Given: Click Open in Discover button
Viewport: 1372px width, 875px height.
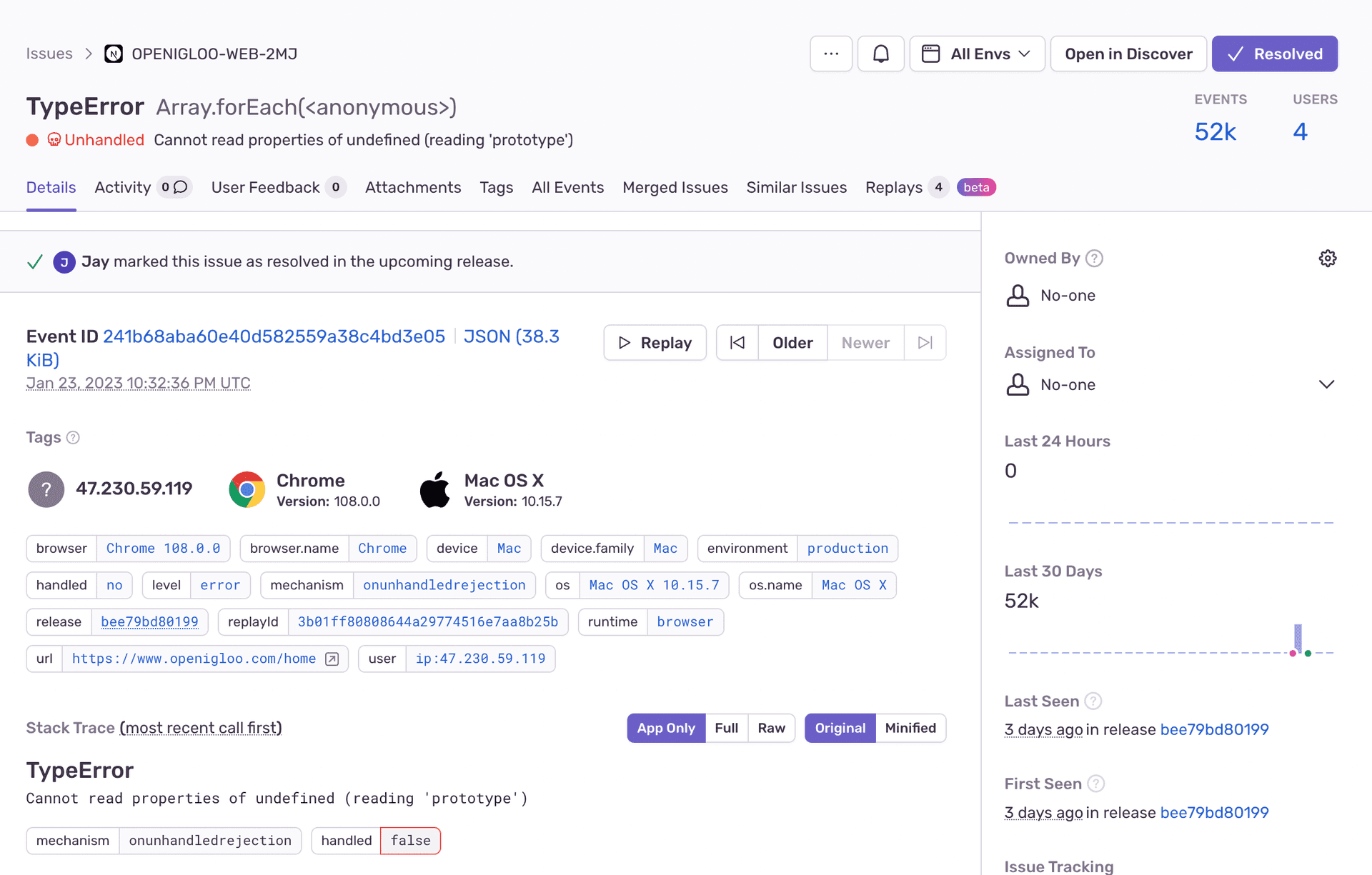Looking at the screenshot, I should click(1128, 54).
